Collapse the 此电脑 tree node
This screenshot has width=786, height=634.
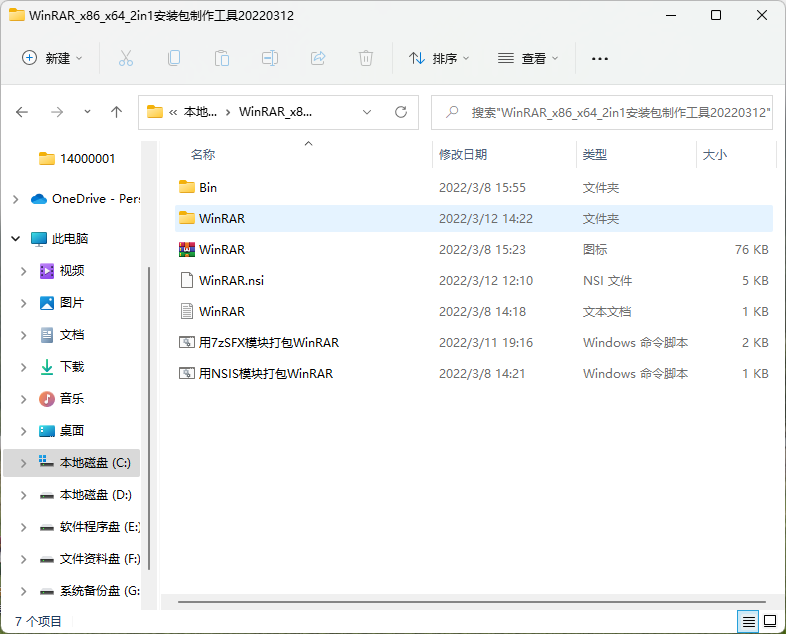(x=16, y=239)
